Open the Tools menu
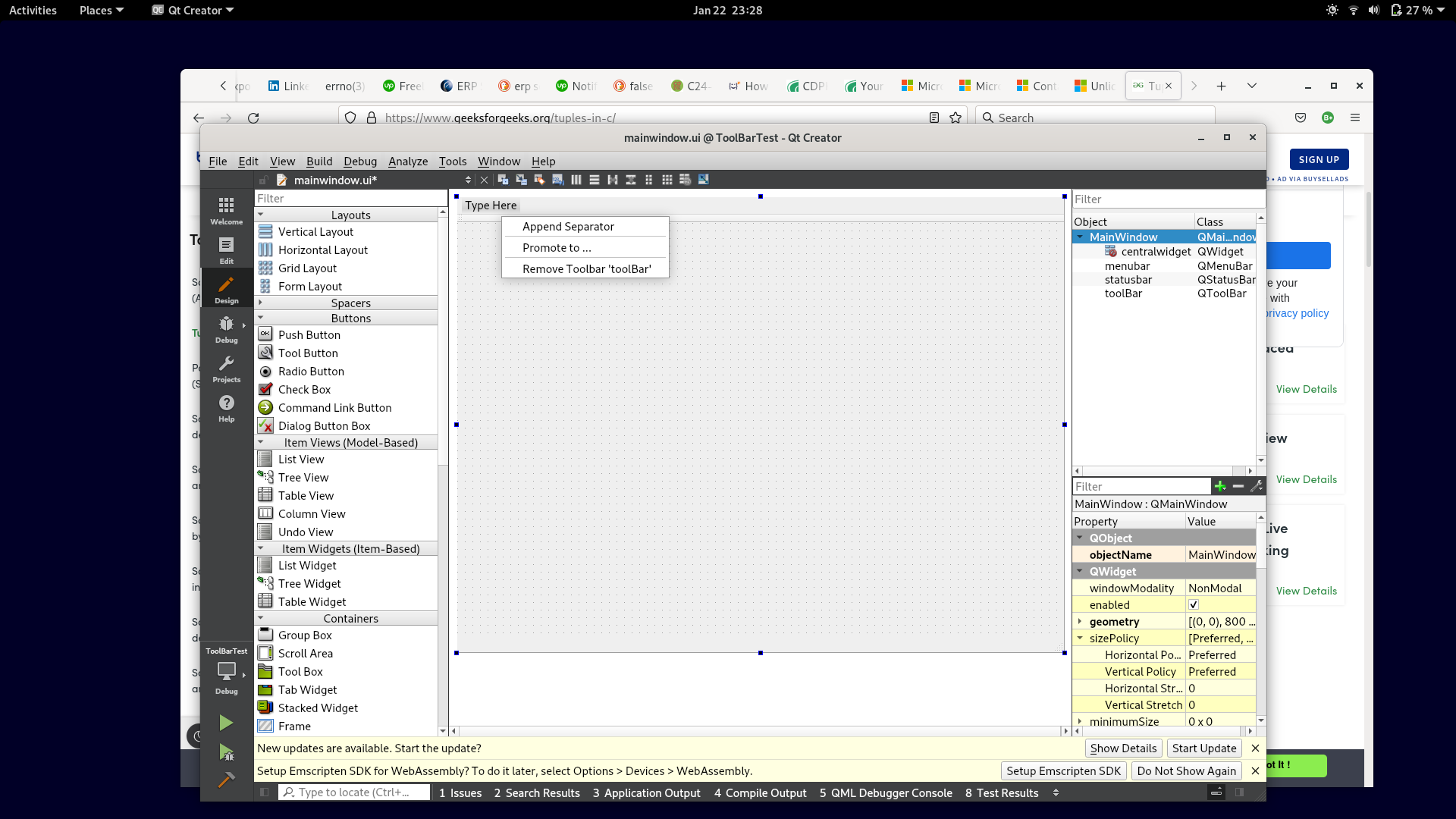 (x=453, y=161)
